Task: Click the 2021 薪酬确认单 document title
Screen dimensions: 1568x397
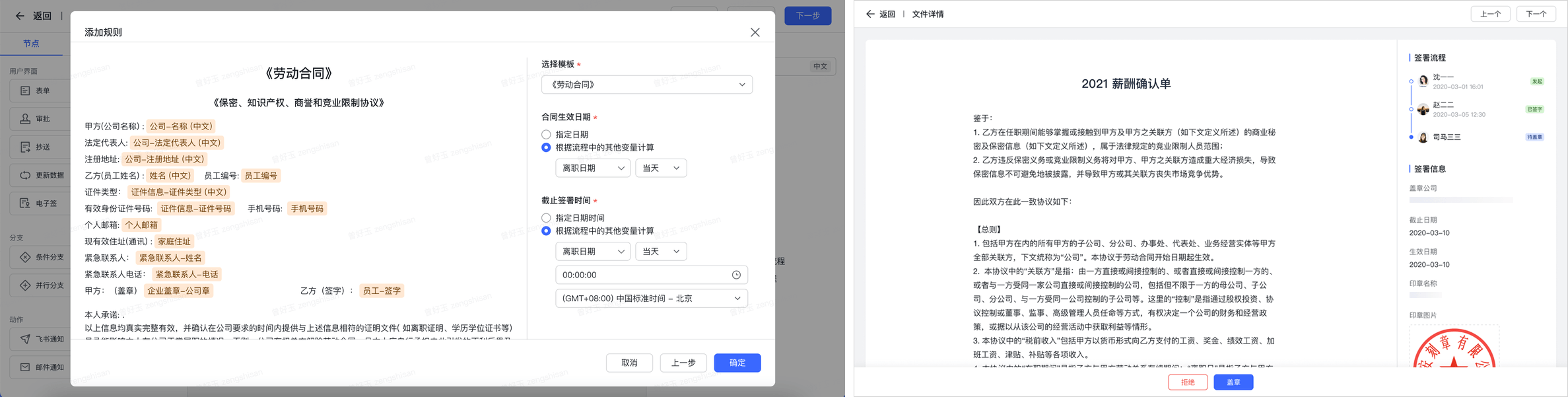Action: [1126, 84]
